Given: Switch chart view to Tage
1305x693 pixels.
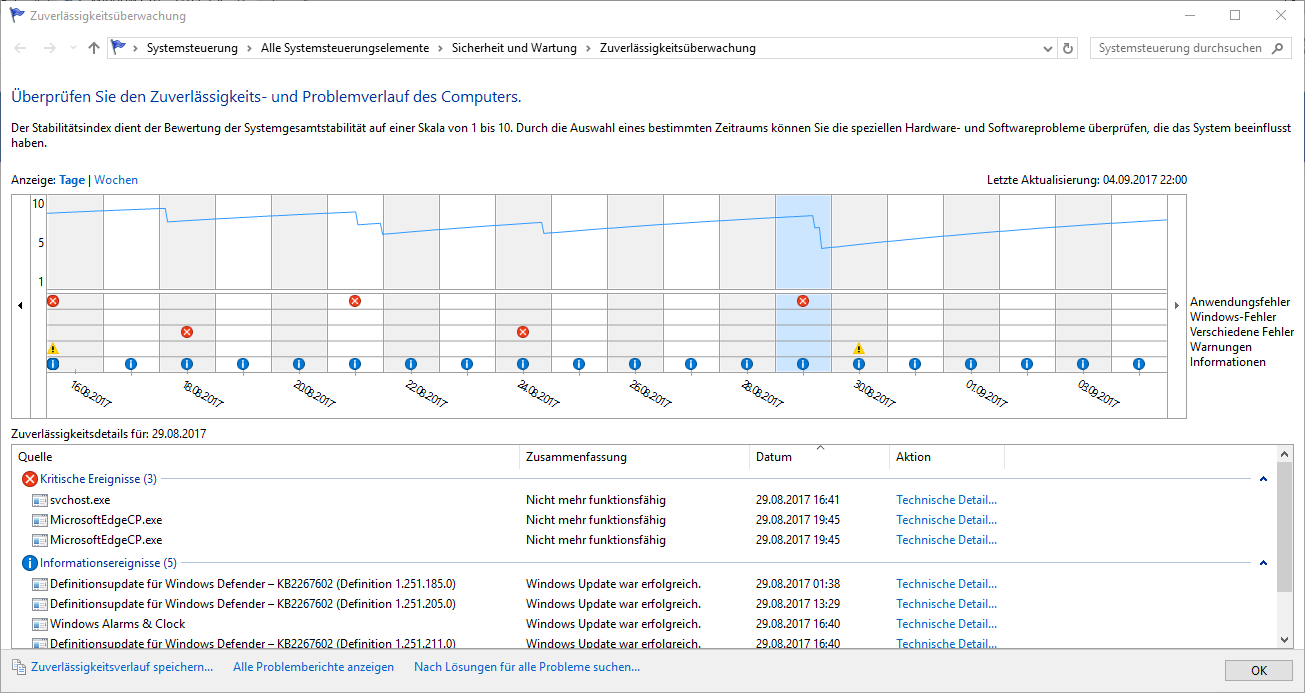Looking at the screenshot, I should (x=72, y=180).
